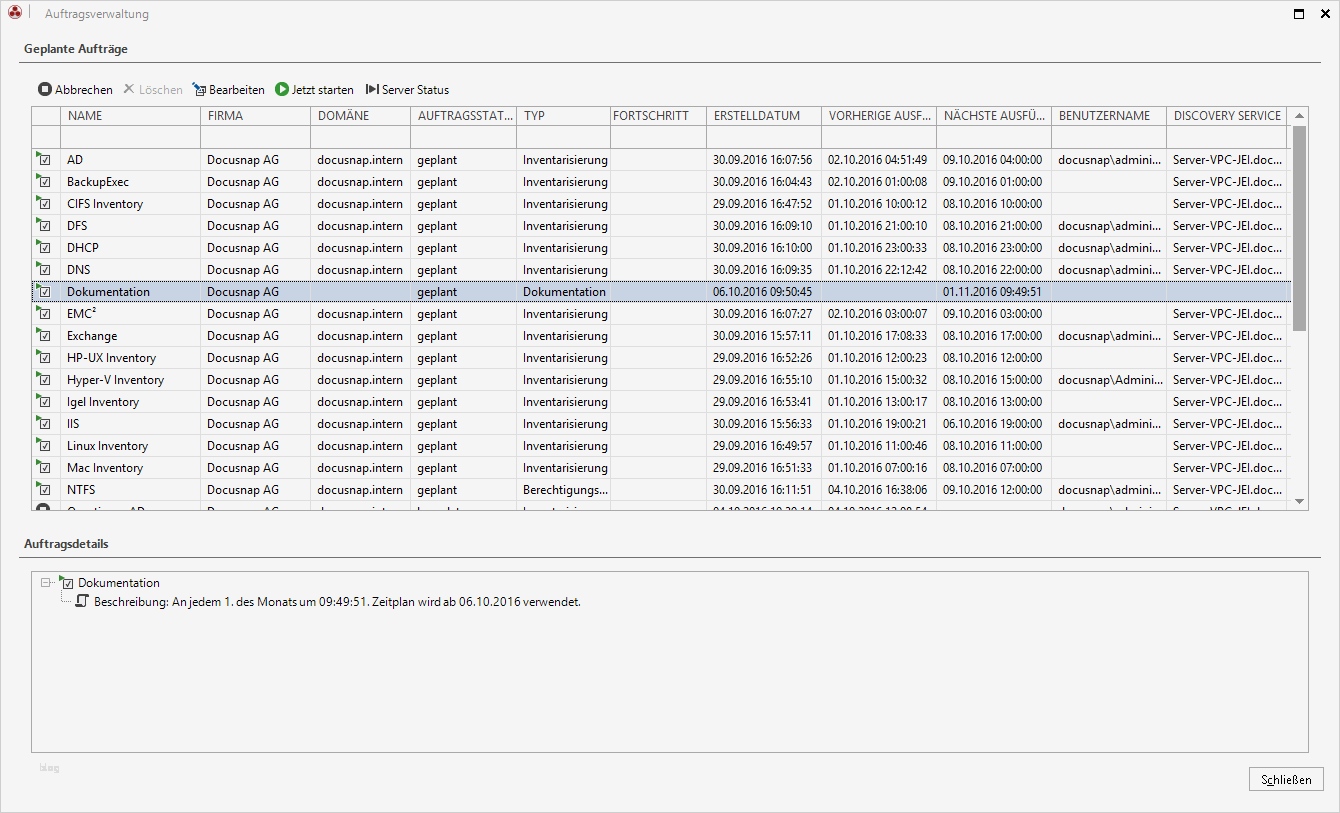Image resolution: width=1340 pixels, height=813 pixels.
Task: Click the filter field under TYP column
Action: point(563,137)
